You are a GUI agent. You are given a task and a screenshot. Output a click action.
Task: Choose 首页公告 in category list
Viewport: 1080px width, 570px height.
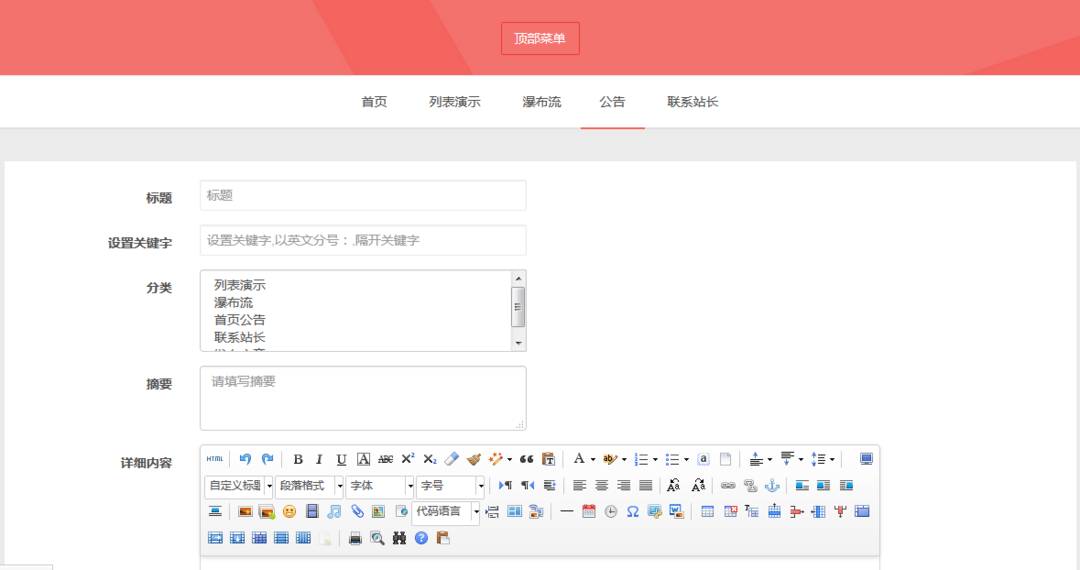pos(240,320)
